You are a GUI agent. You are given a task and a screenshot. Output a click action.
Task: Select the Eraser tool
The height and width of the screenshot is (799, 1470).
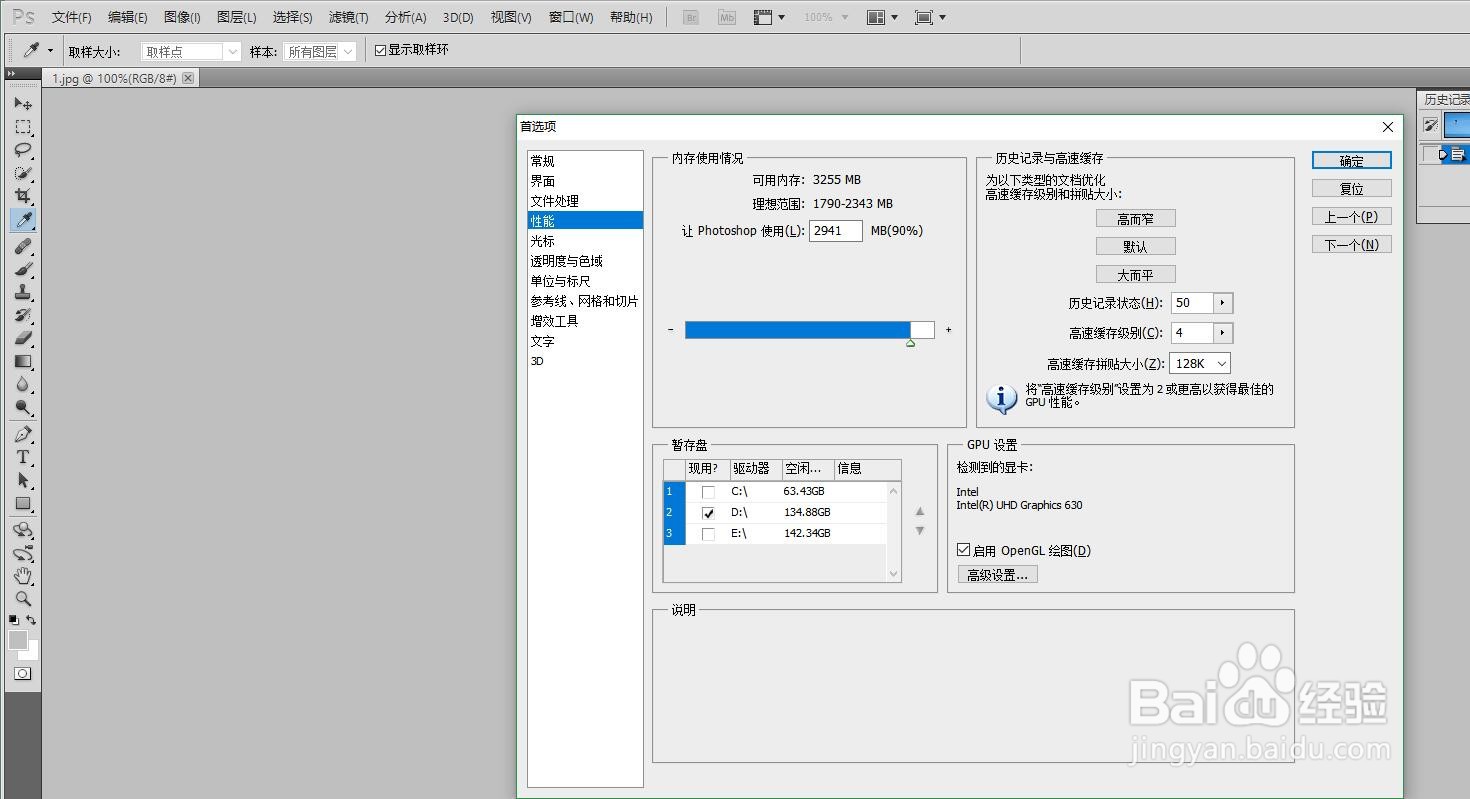tap(23, 338)
